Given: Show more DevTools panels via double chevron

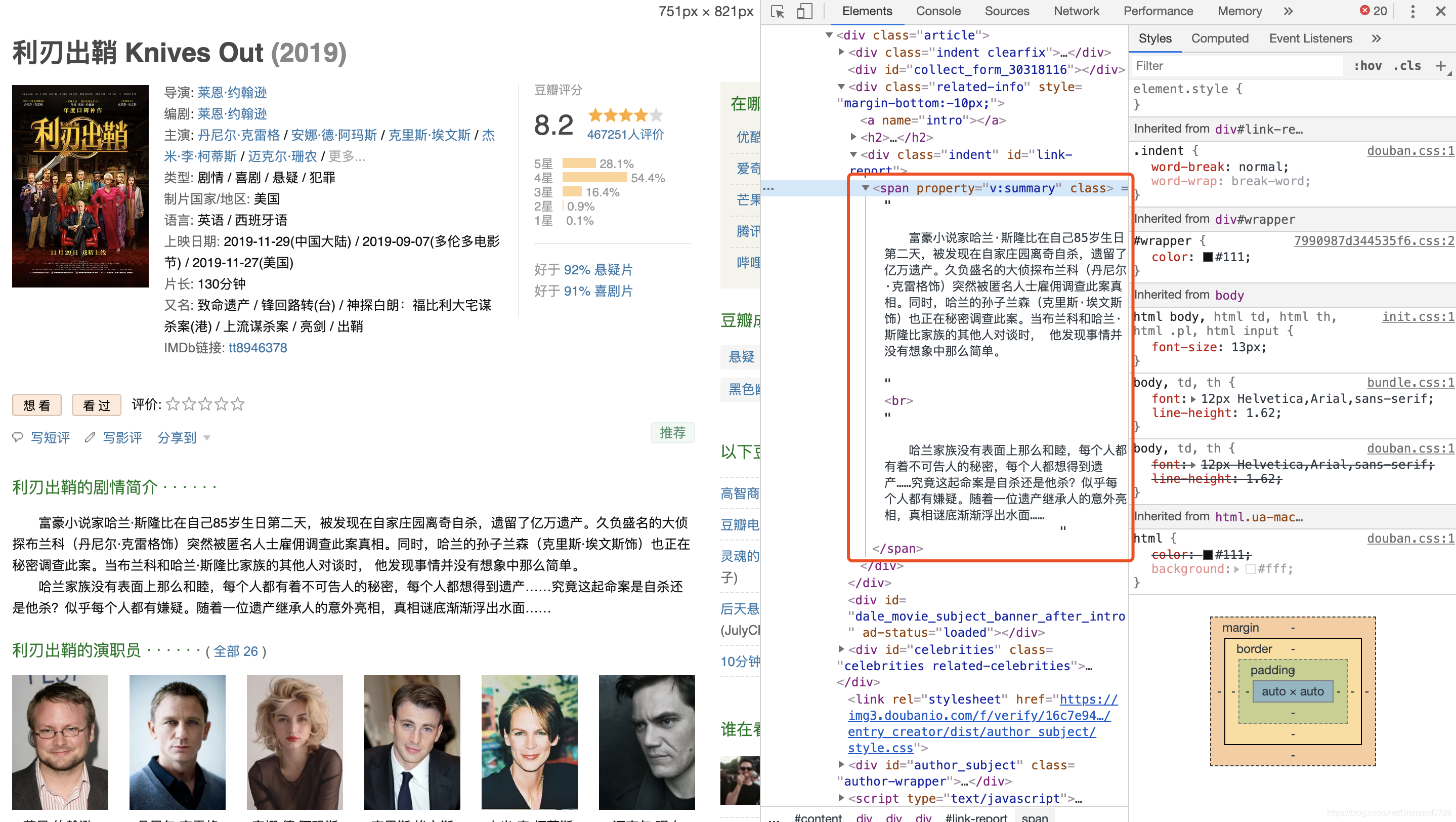Looking at the screenshot, I should 1288,11.
